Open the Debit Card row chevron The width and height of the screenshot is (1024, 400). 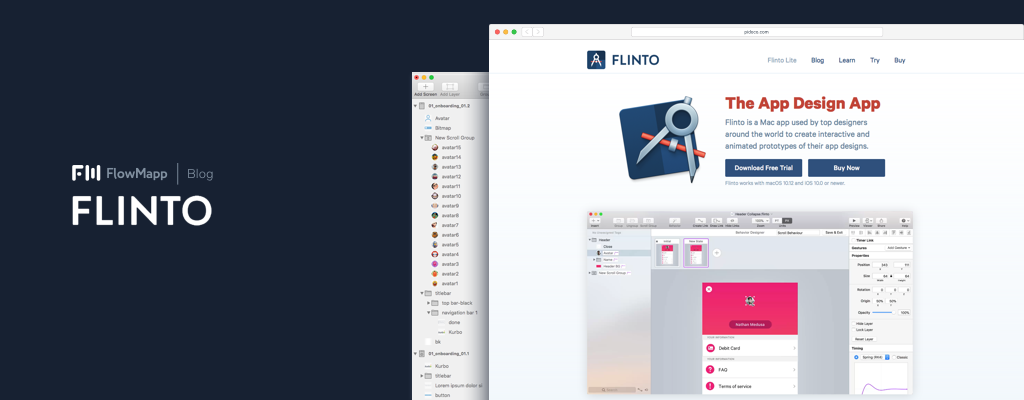794,348
